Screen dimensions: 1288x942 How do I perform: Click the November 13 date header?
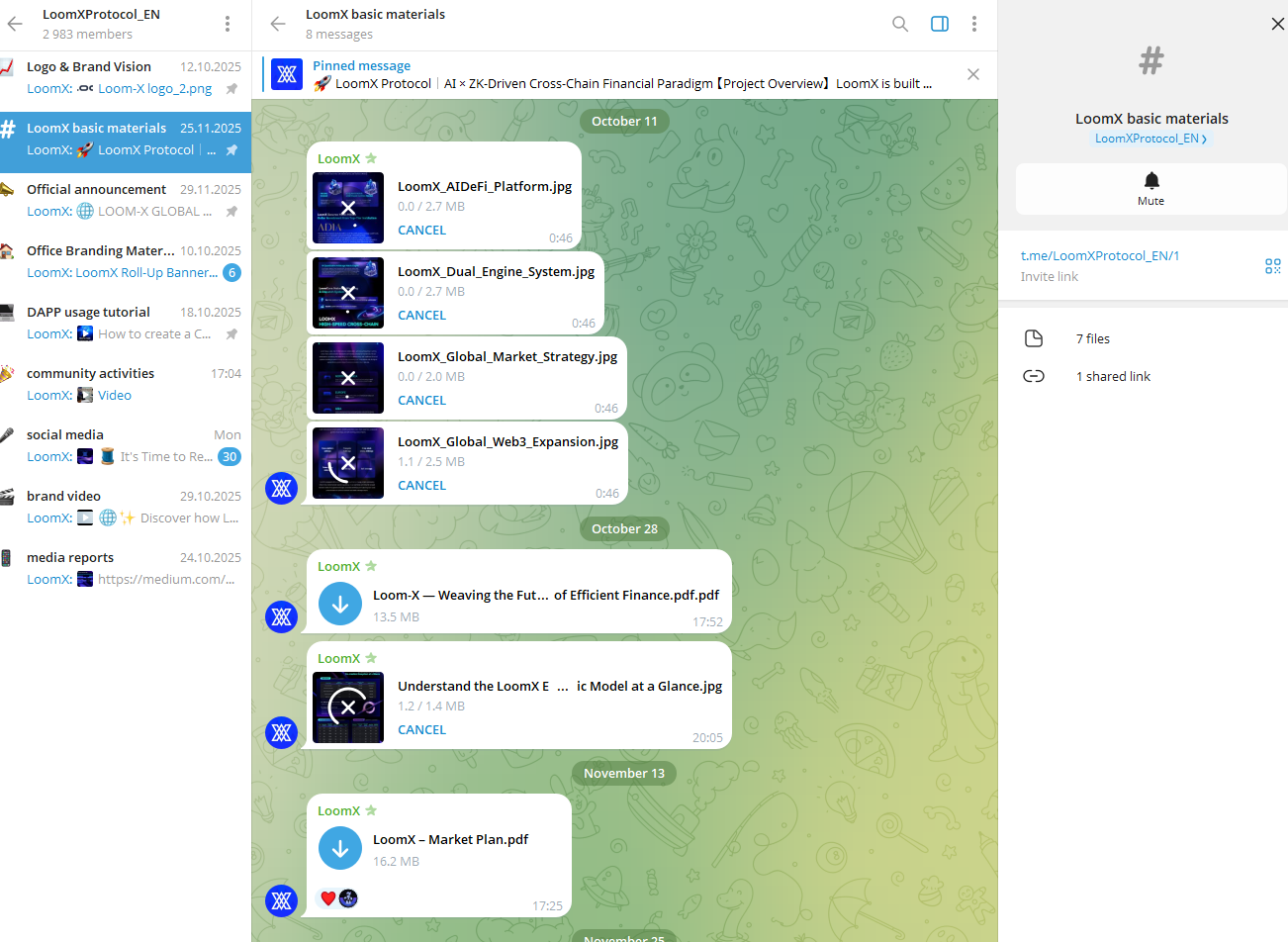click(624, 773)
